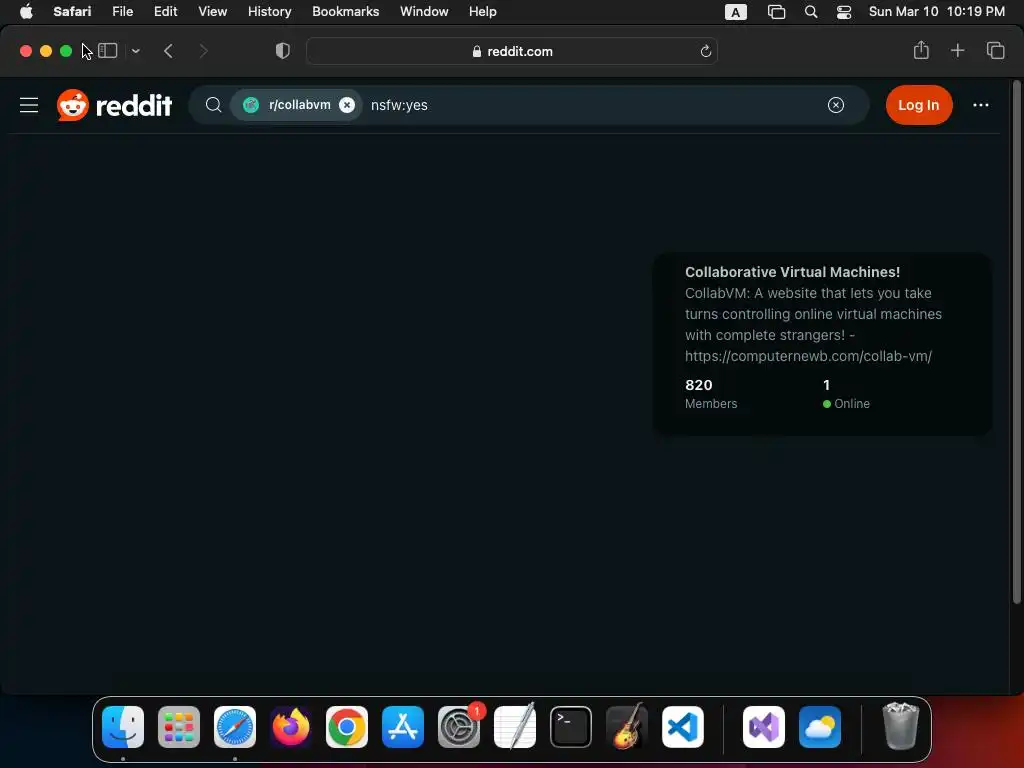Open Spotlight search in the menu bar
Viewport: 1024px width, 768px height.
click(810, 12)
